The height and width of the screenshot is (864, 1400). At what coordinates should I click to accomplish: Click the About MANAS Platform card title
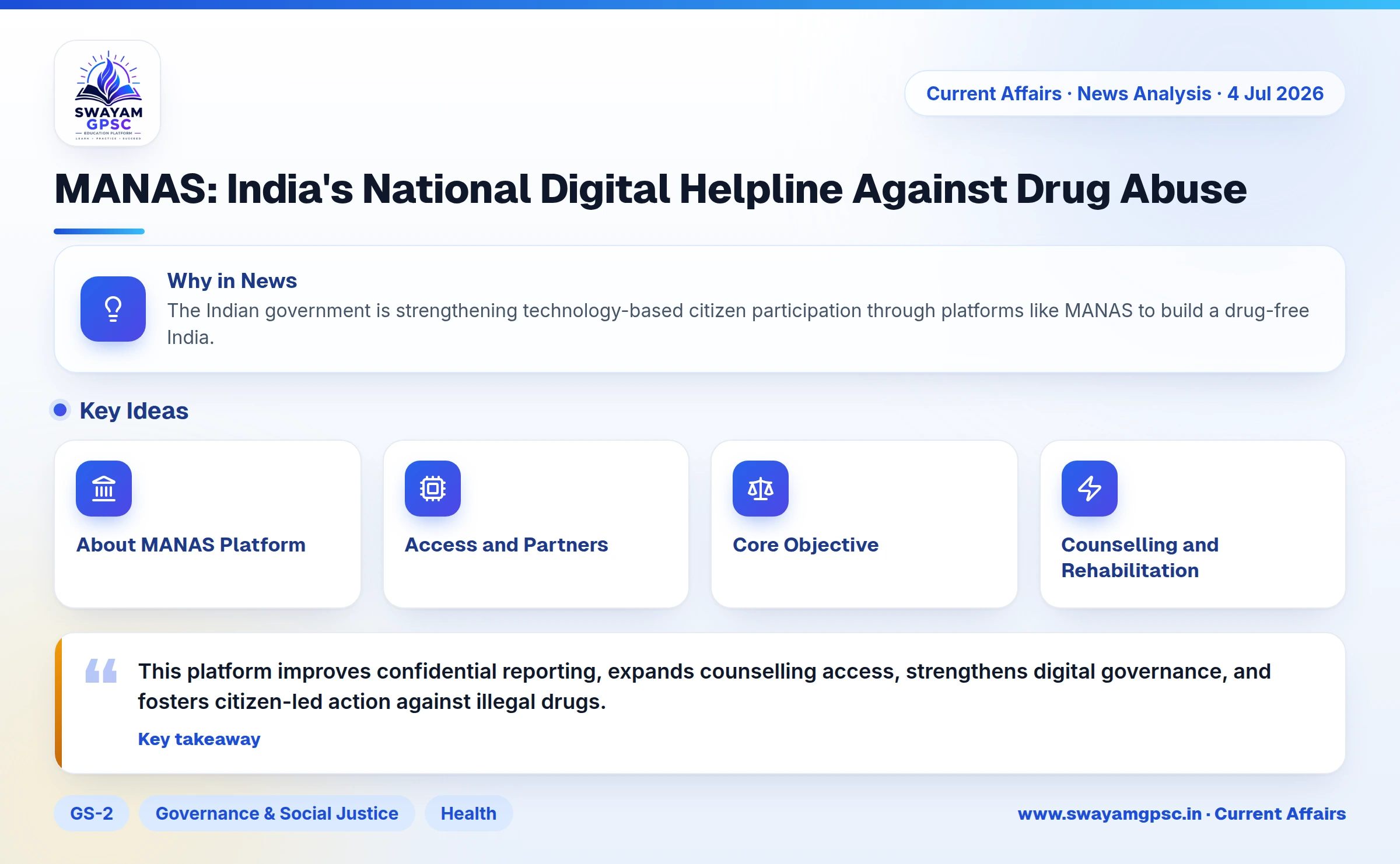(191, 545)
